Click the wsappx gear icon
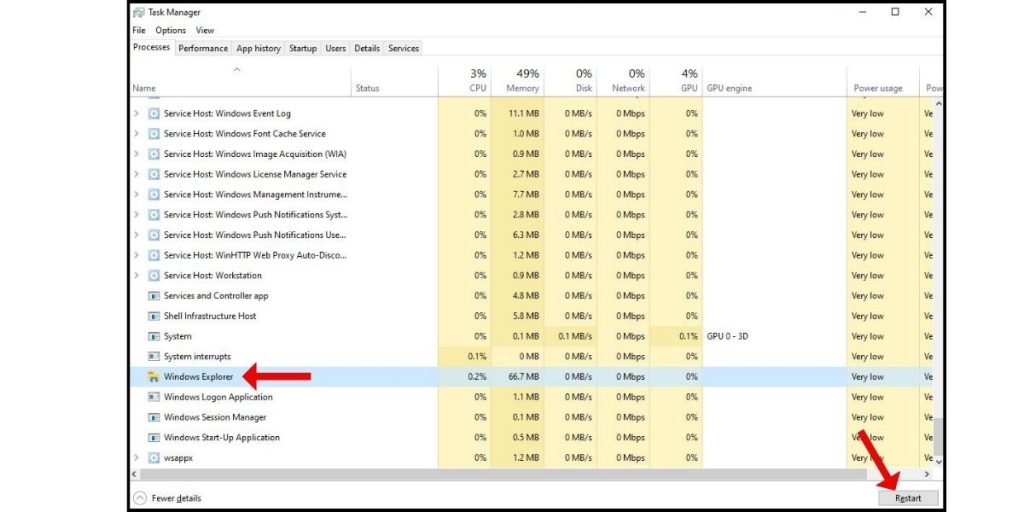Viewport: 1024px width, 512px height. [153, 458]
